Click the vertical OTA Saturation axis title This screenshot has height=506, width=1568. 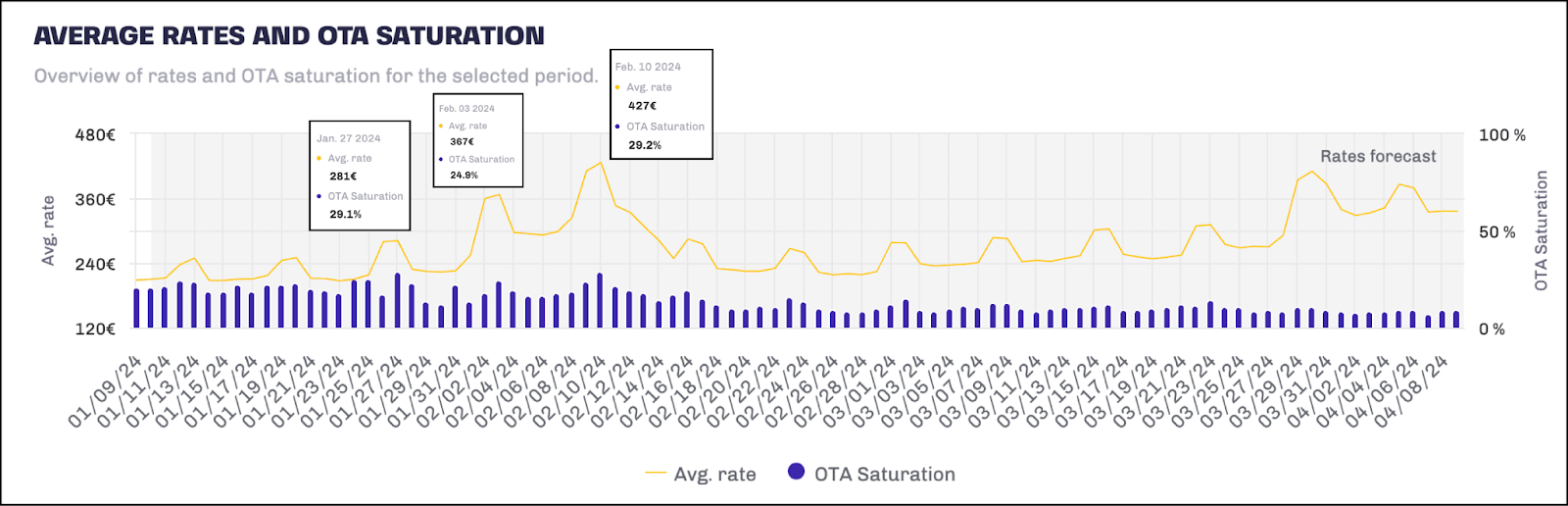point(1541,230)
